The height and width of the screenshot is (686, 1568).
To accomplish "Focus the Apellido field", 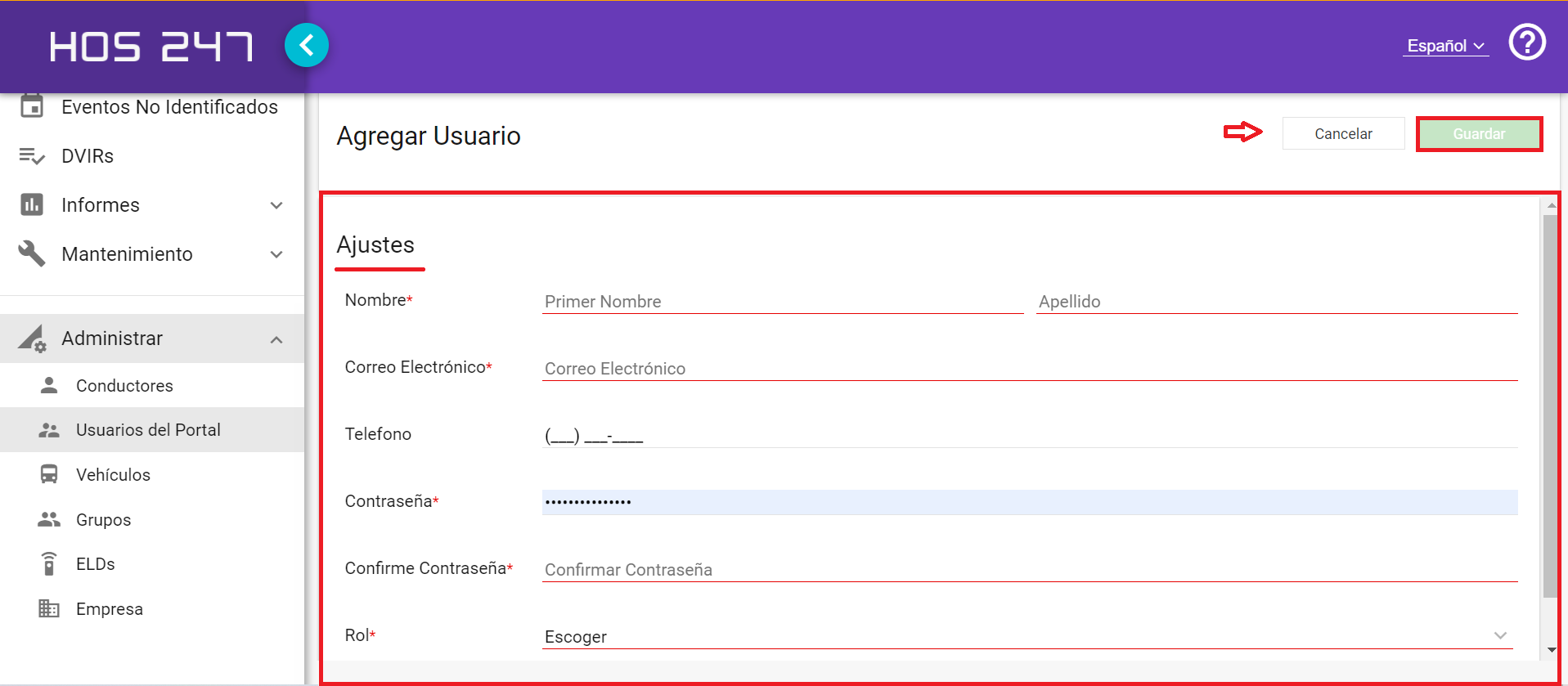I will 1277,301.
